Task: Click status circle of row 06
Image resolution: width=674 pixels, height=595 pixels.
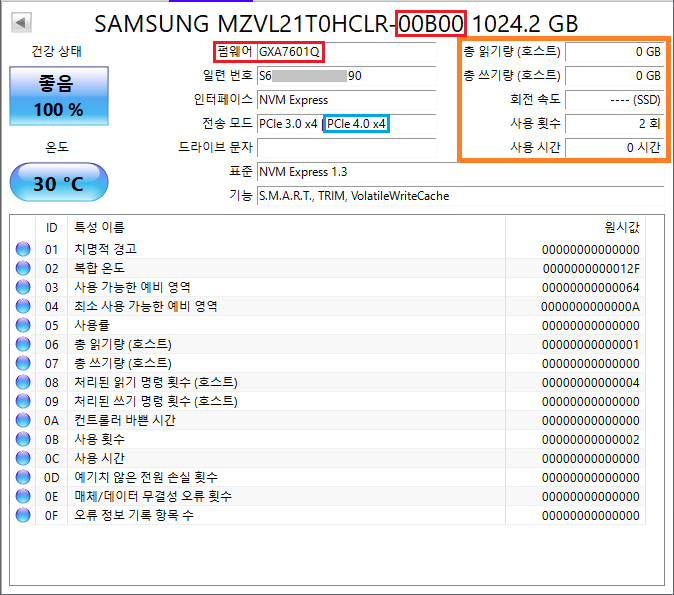Action: pyautogui.click(x=23, y=344)
